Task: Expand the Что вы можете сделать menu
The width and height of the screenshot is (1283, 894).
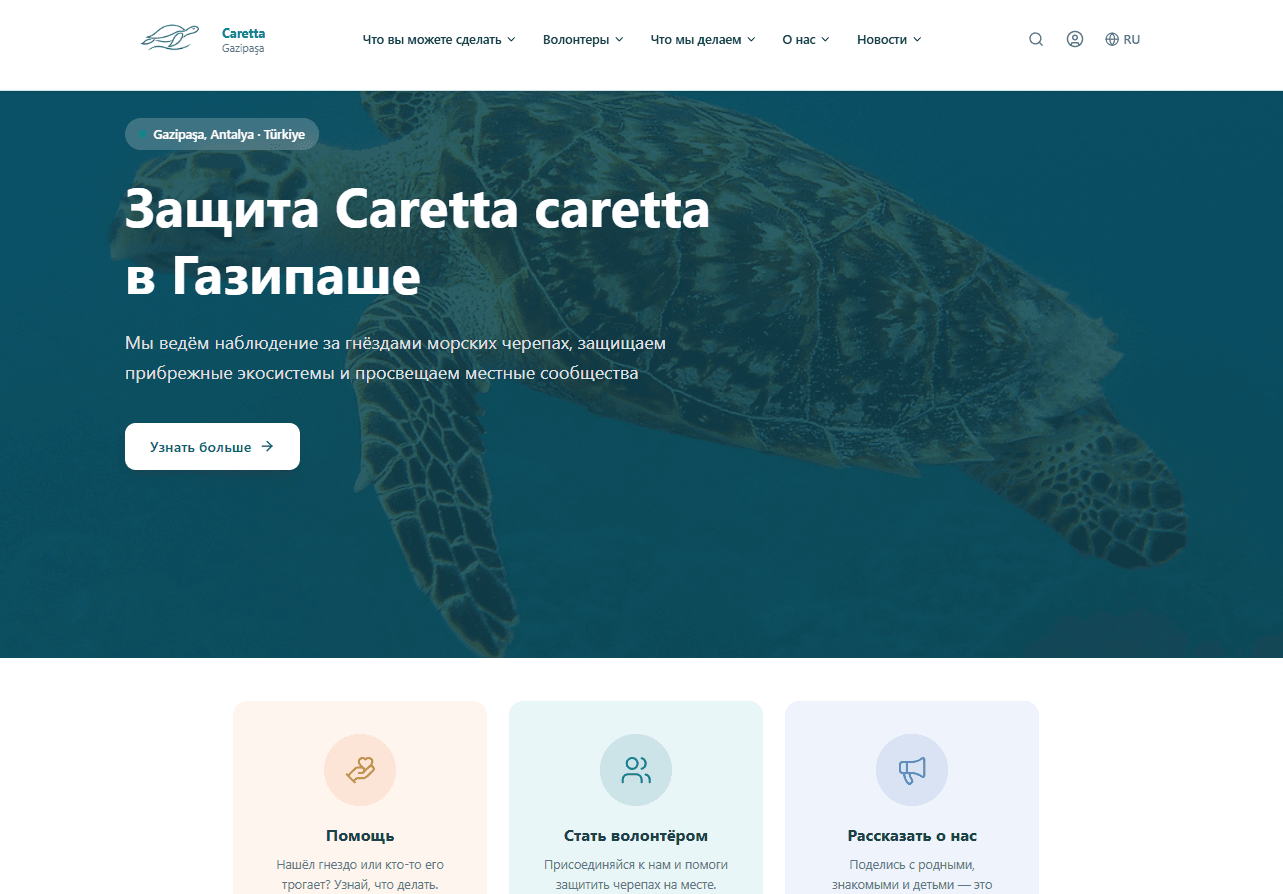Action: click(439, 40)
